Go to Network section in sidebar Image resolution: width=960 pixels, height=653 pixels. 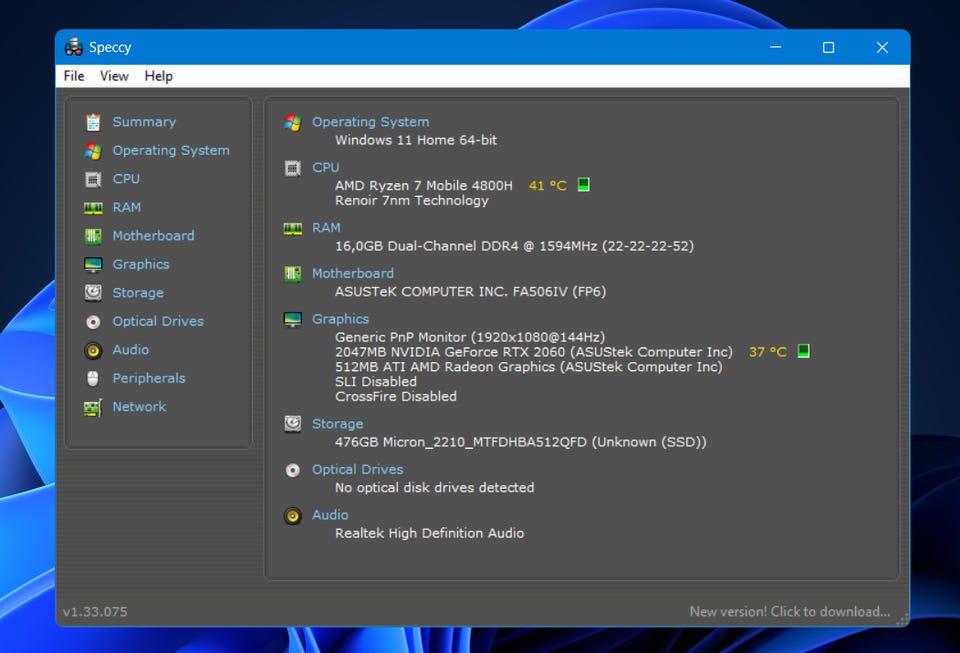pyautogui.click(x=139, y=406)
